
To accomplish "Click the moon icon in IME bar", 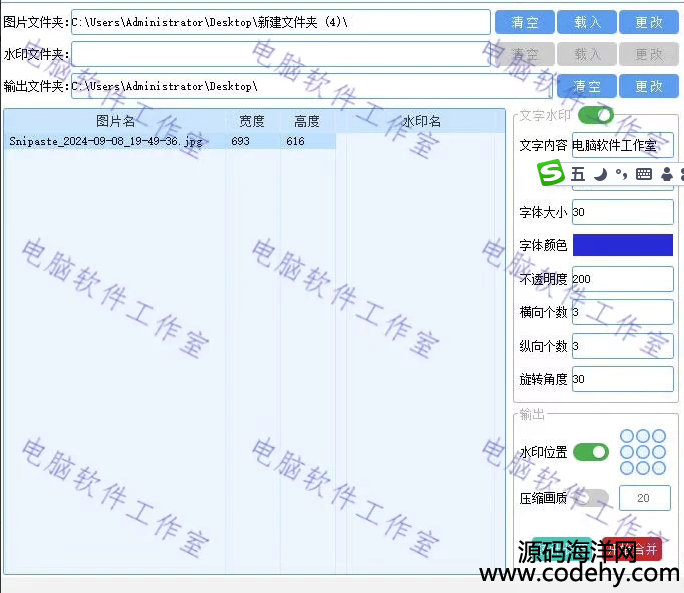I will point(600,174).
